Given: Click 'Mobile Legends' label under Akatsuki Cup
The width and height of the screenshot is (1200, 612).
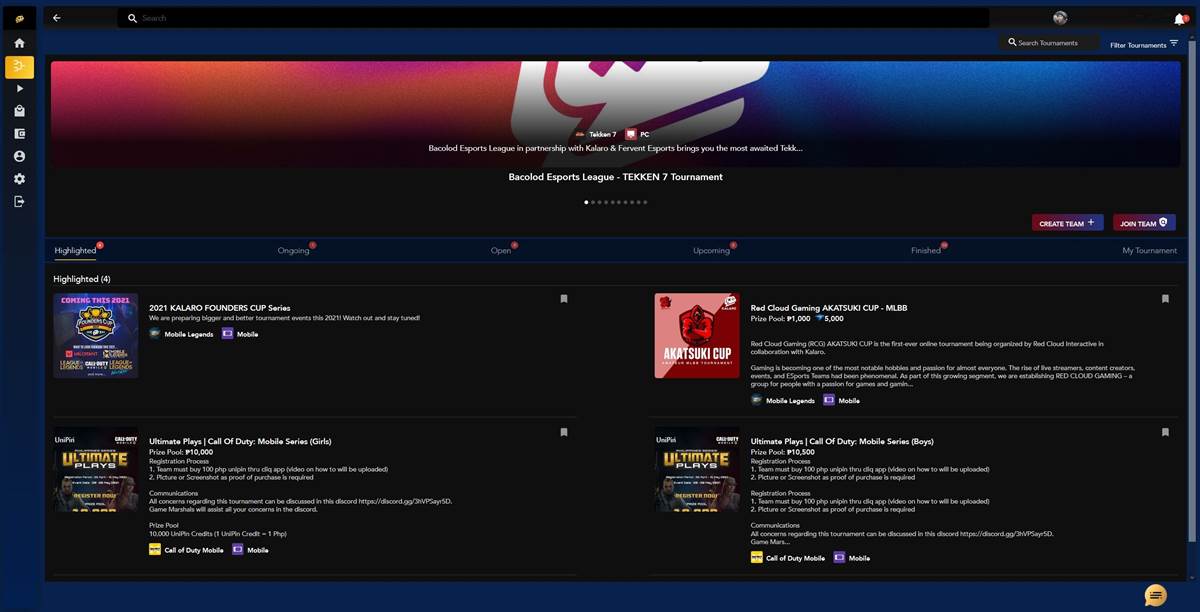Looking at the screenshot, I should tap(790, 401).
